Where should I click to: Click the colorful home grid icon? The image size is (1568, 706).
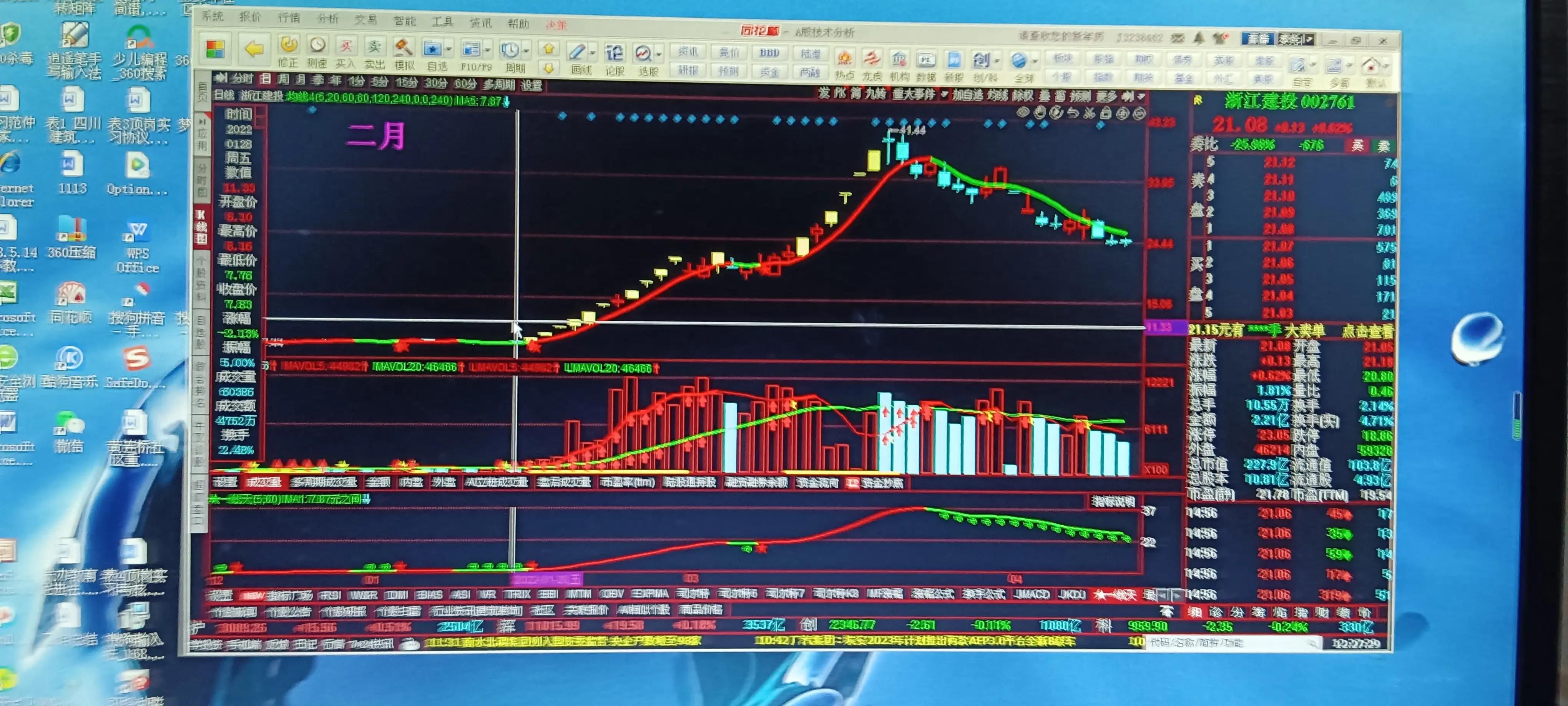coord(216,49)
